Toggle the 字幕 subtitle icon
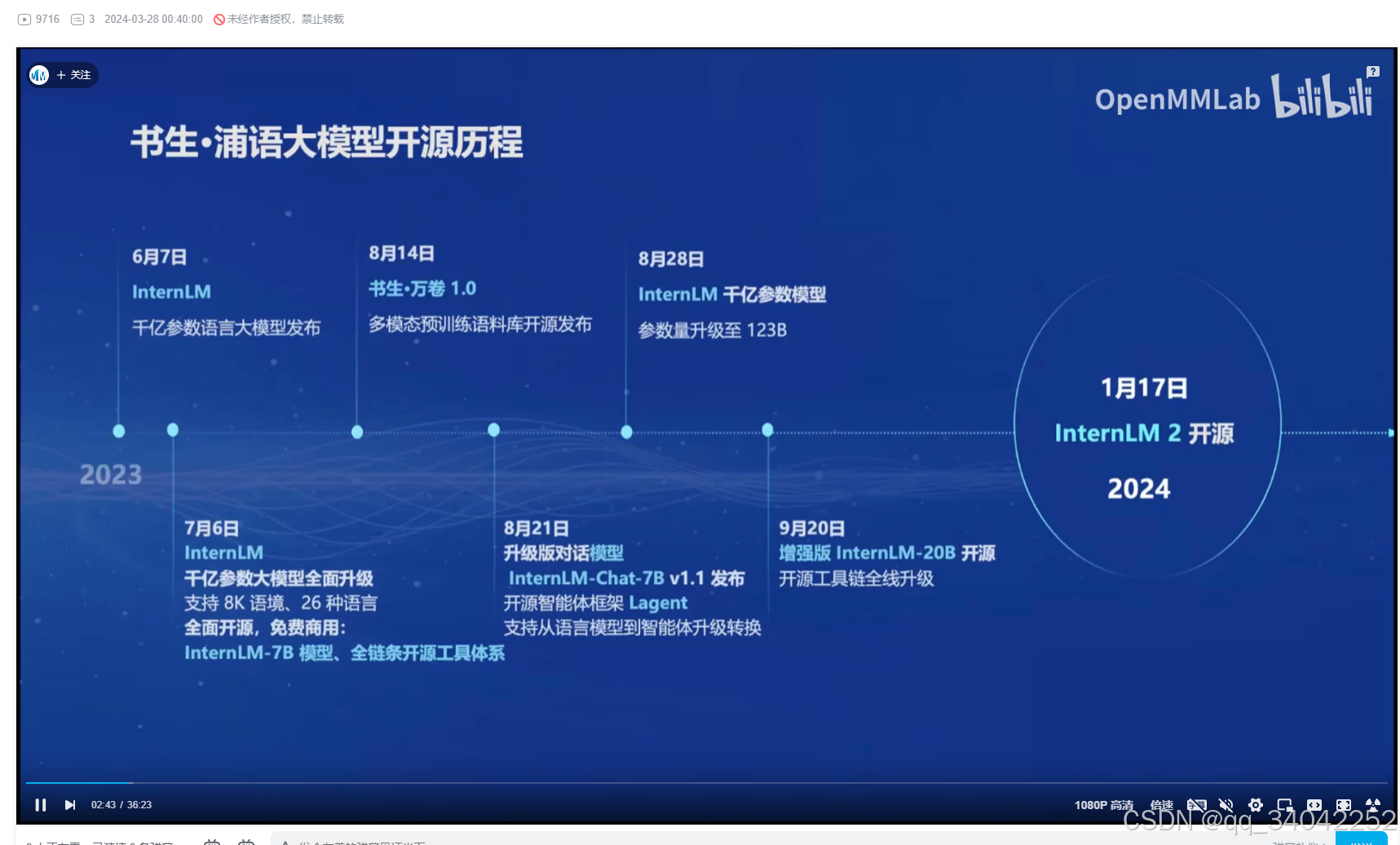The image size is (1400, 845). [x=1196, y=805]
